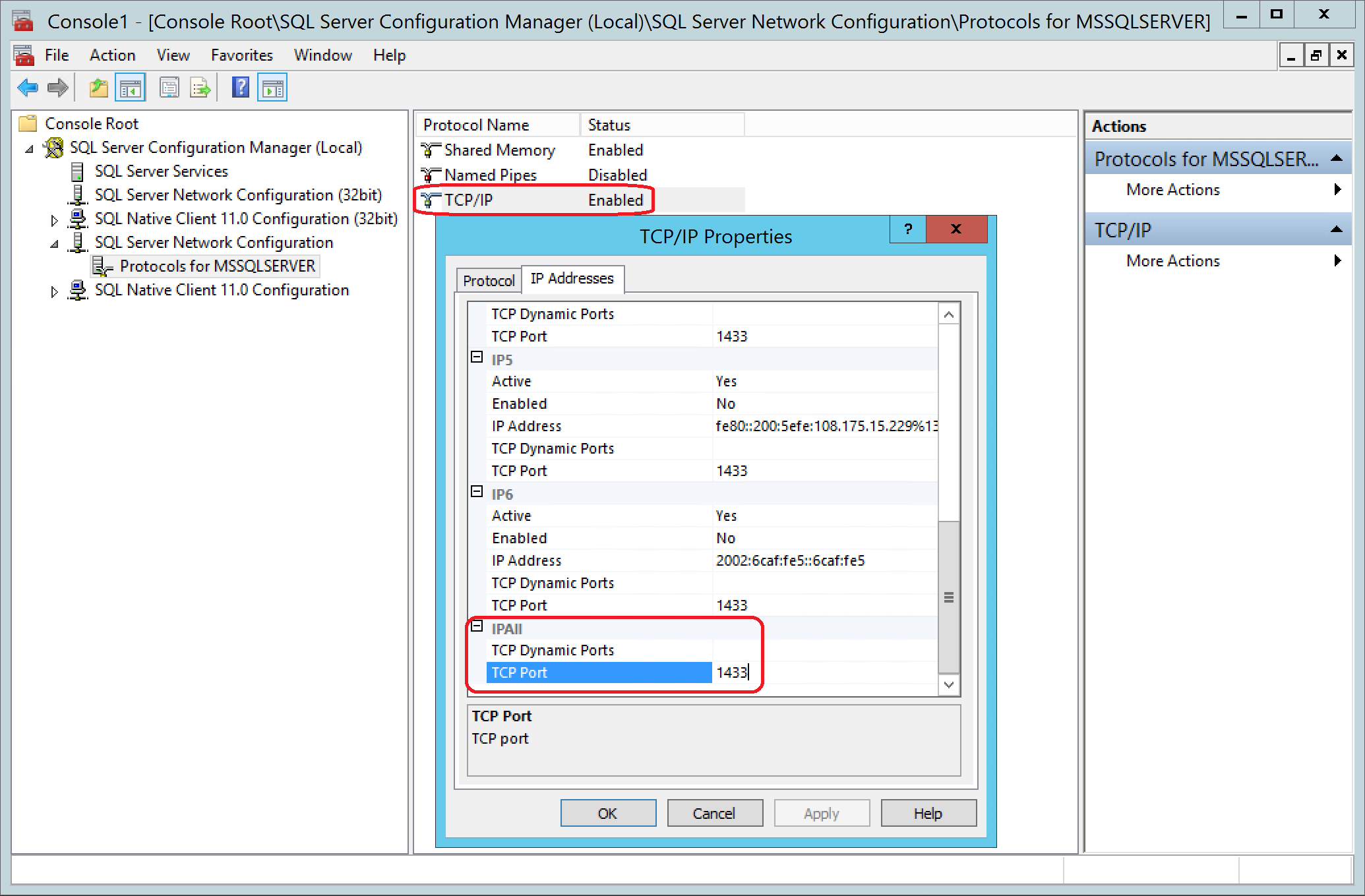
Task: Click the Back navigation arrow
Action: [28, 87]
